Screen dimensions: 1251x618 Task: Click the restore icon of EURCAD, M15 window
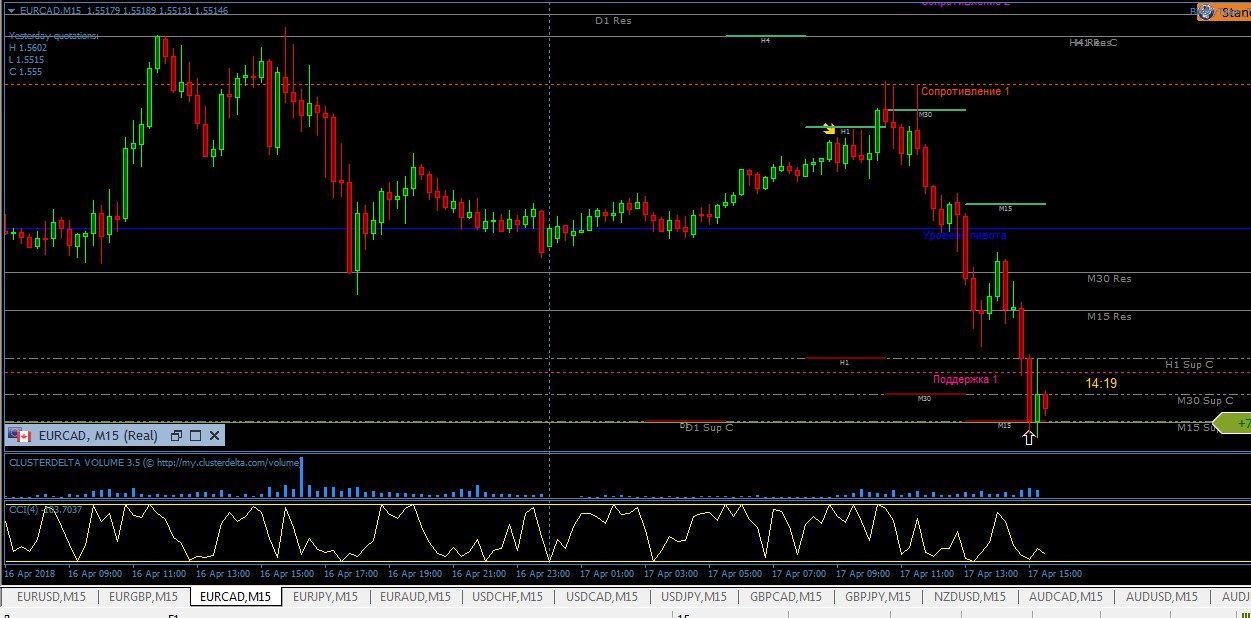point(176,436)
